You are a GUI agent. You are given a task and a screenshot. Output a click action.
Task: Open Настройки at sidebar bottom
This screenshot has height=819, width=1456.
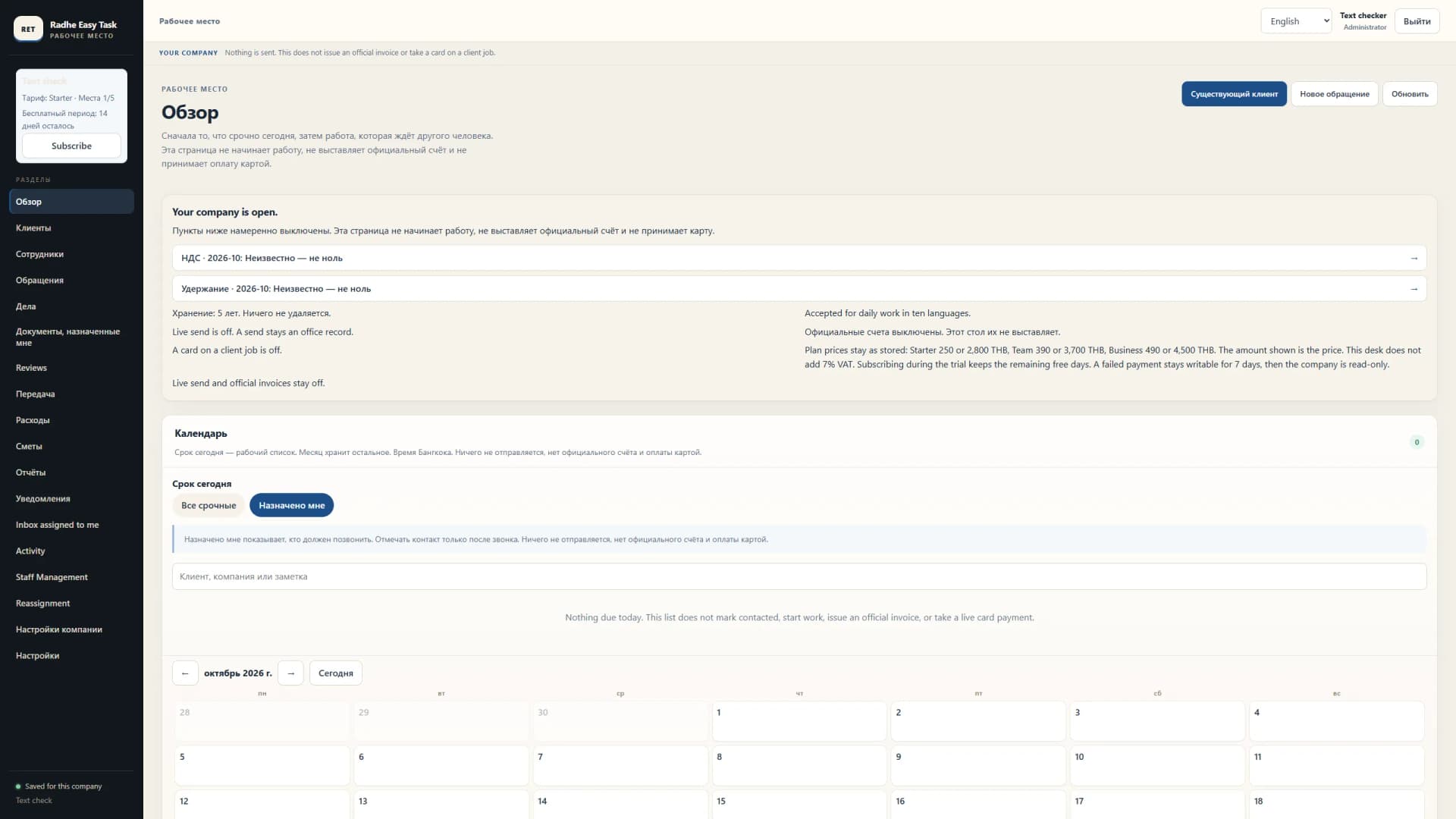coord(71,656)
